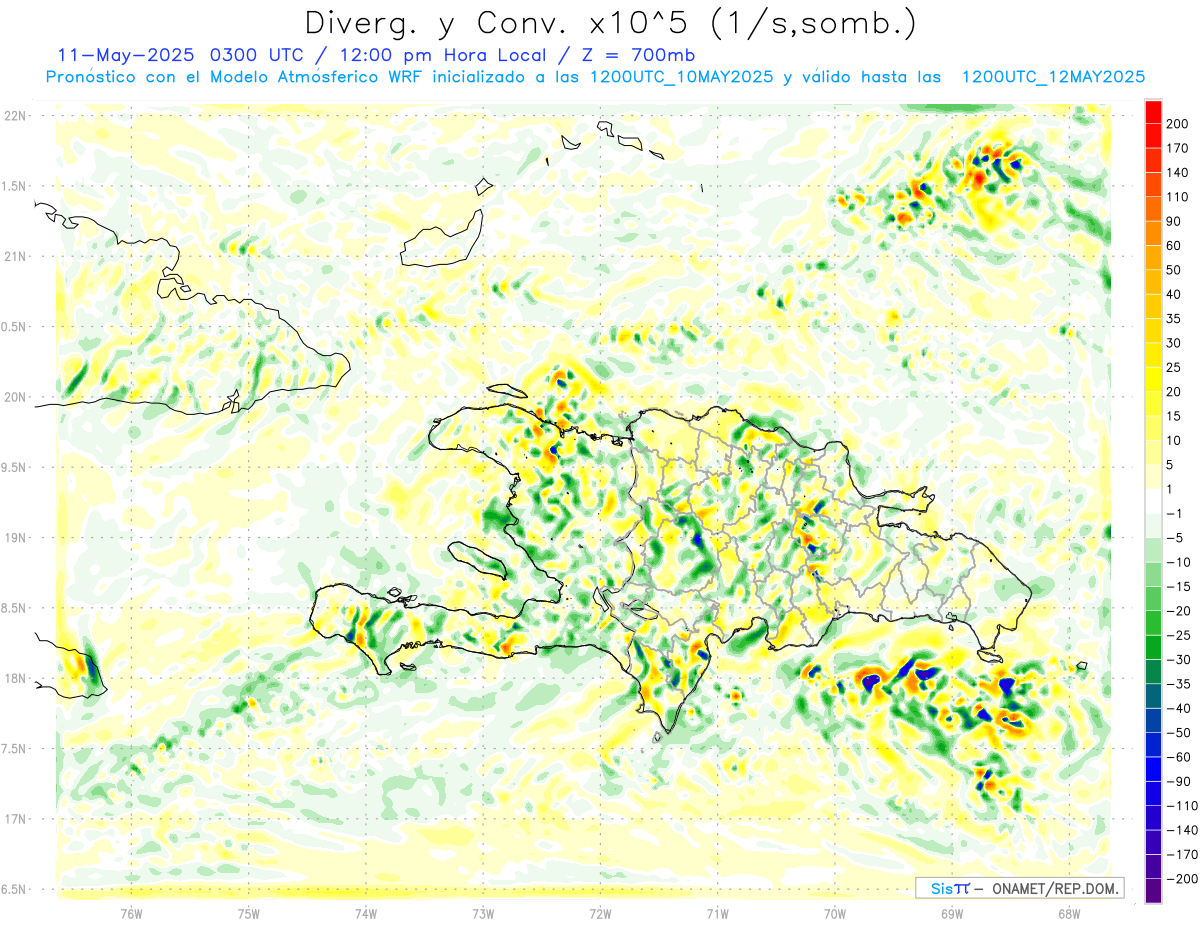Screen dimensions: 1200x927
Task: Click the '69W' longitude label
Action: pos(952,913)
